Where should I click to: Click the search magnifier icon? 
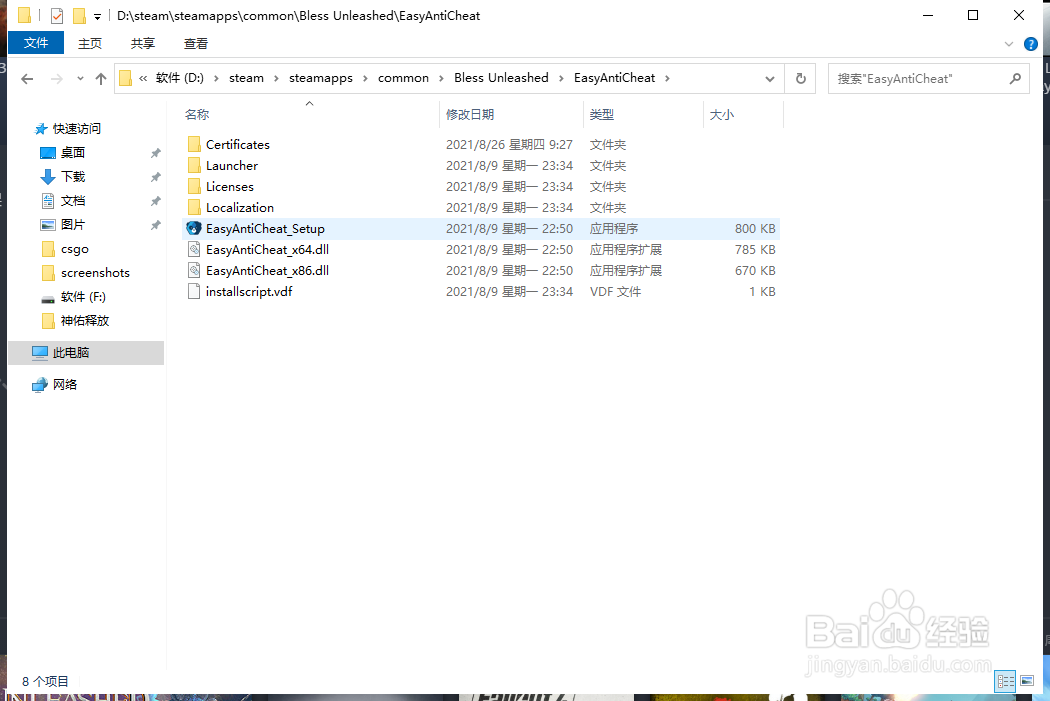click(x=1015, y=78)
